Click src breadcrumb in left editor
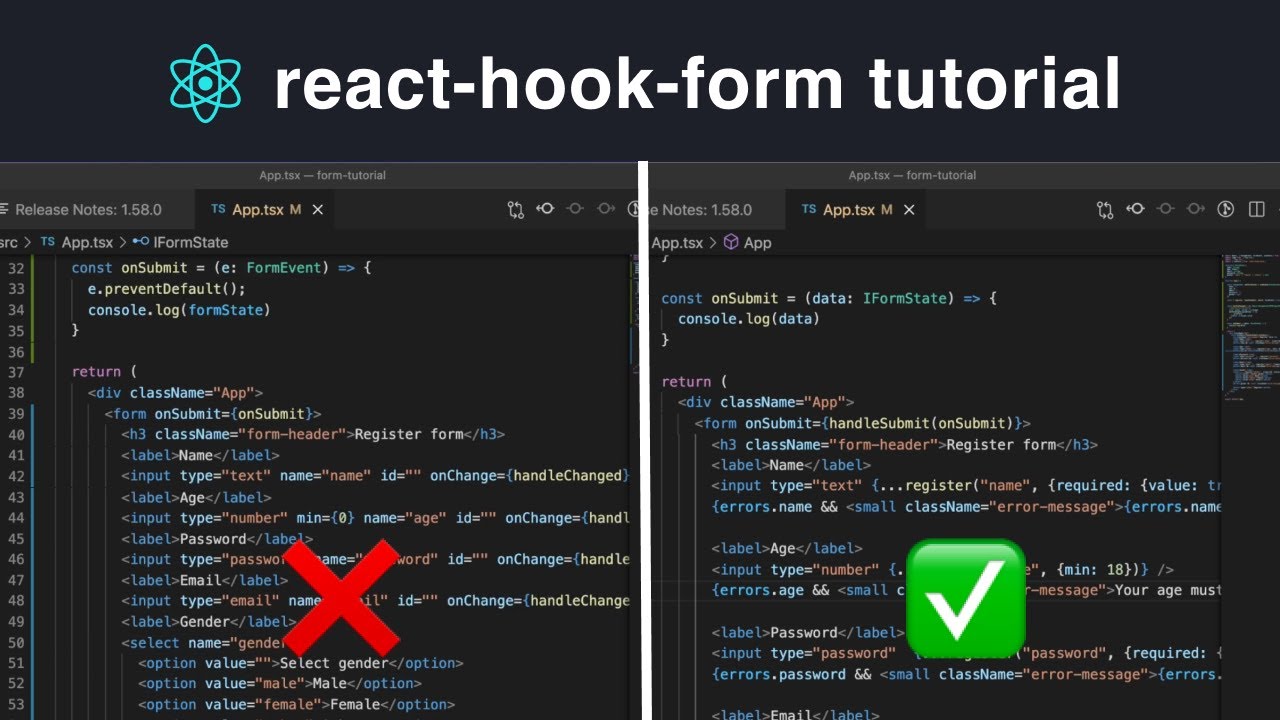Screen dimensions: 1280x720 9,242
